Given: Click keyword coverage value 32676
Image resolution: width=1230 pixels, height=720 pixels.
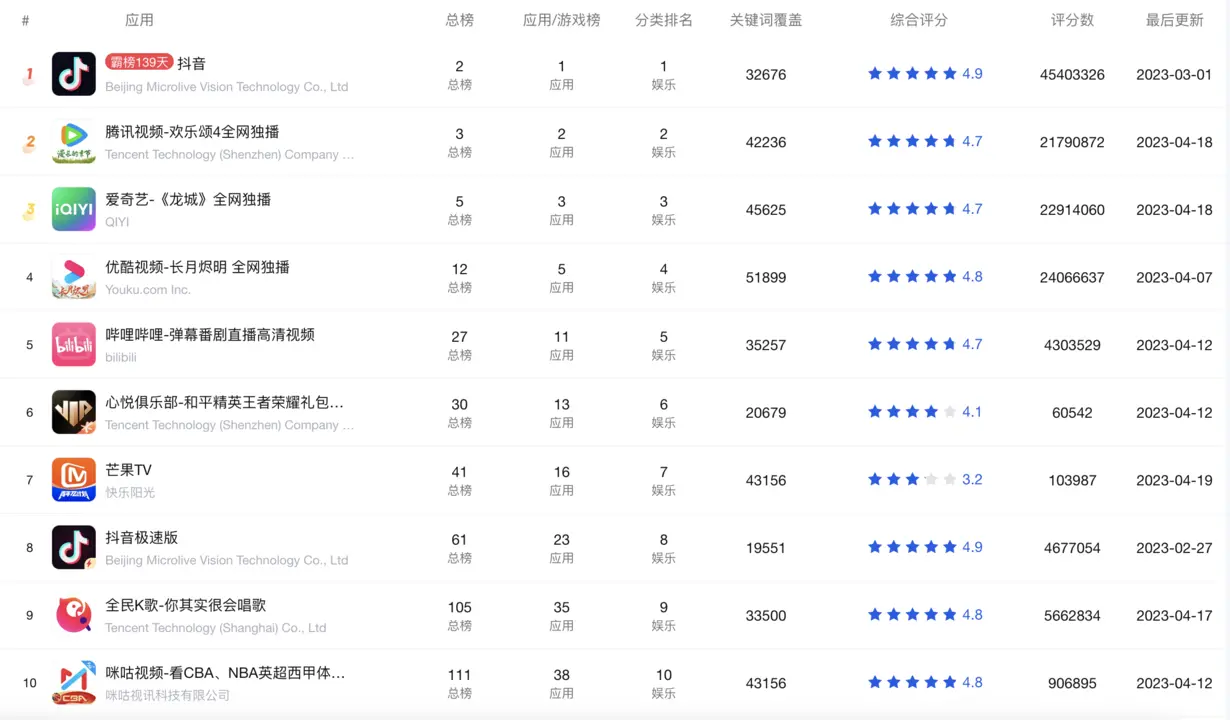Looking at the screenshot, I should tap(766, 75).
